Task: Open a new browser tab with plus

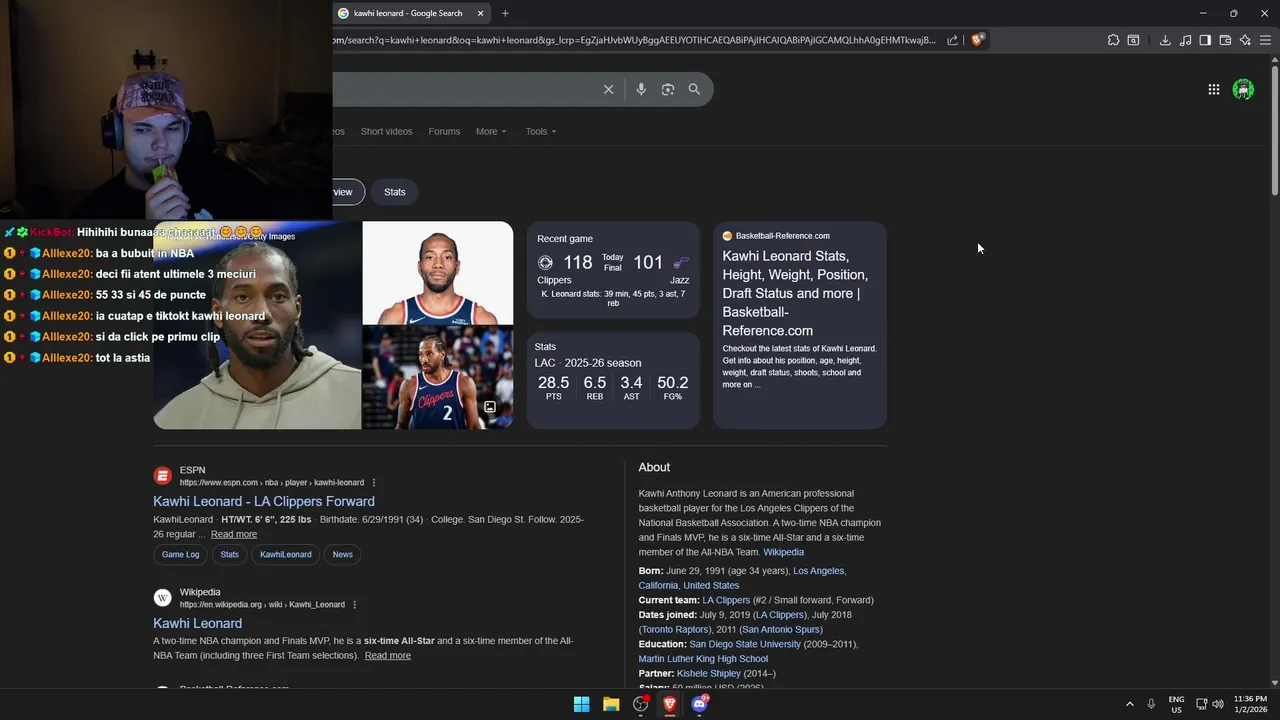Action: coord(505,13)
